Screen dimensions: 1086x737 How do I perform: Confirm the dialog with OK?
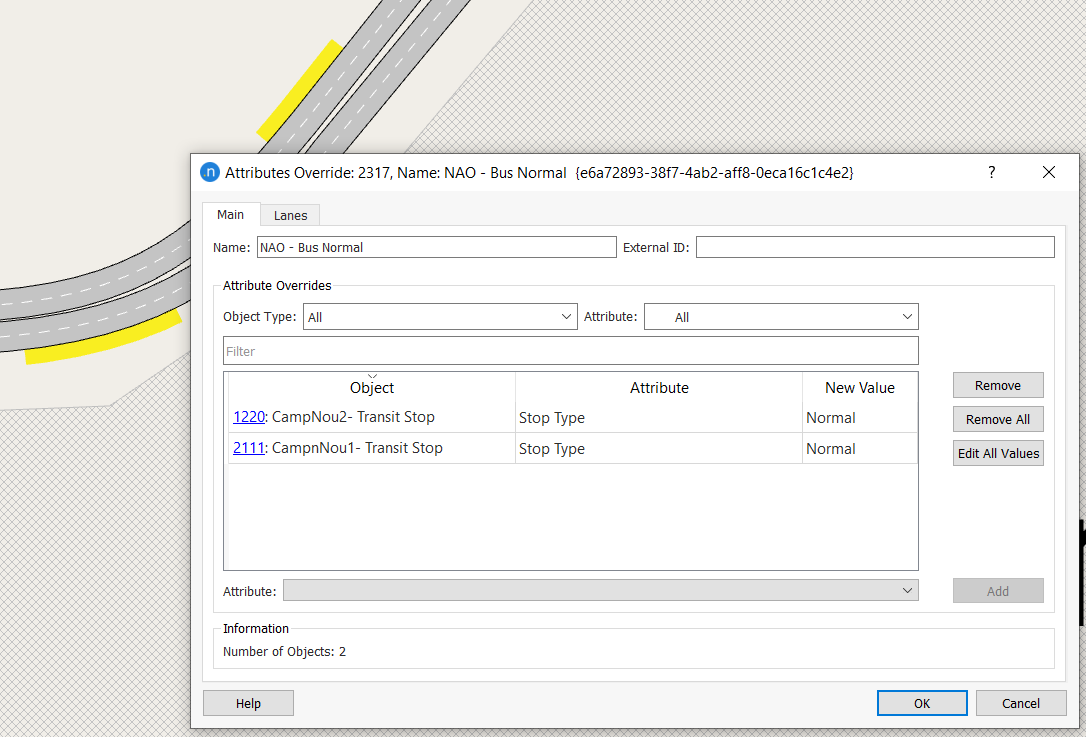[922, 703]
